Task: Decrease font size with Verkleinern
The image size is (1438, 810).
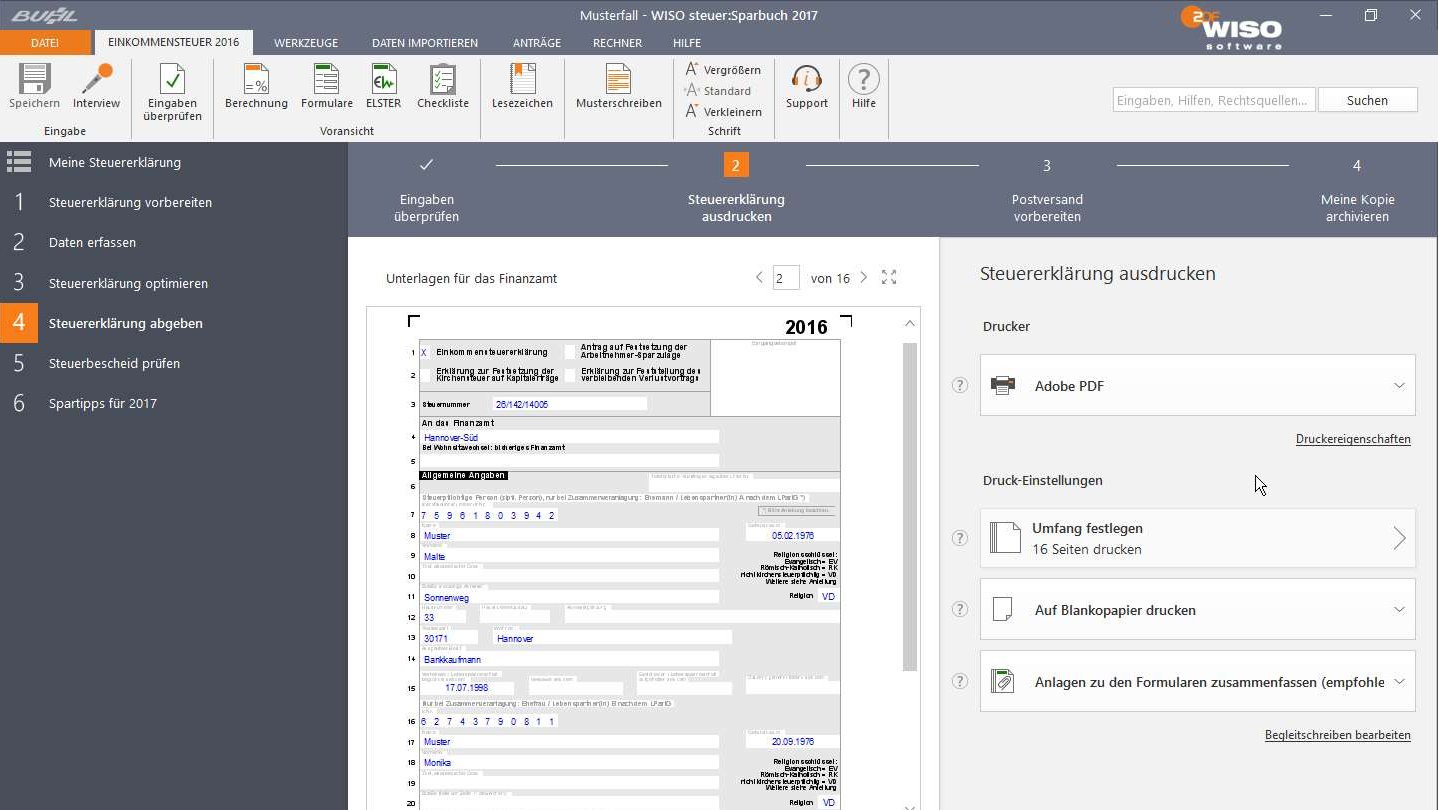Action: (x=723, y=112)
